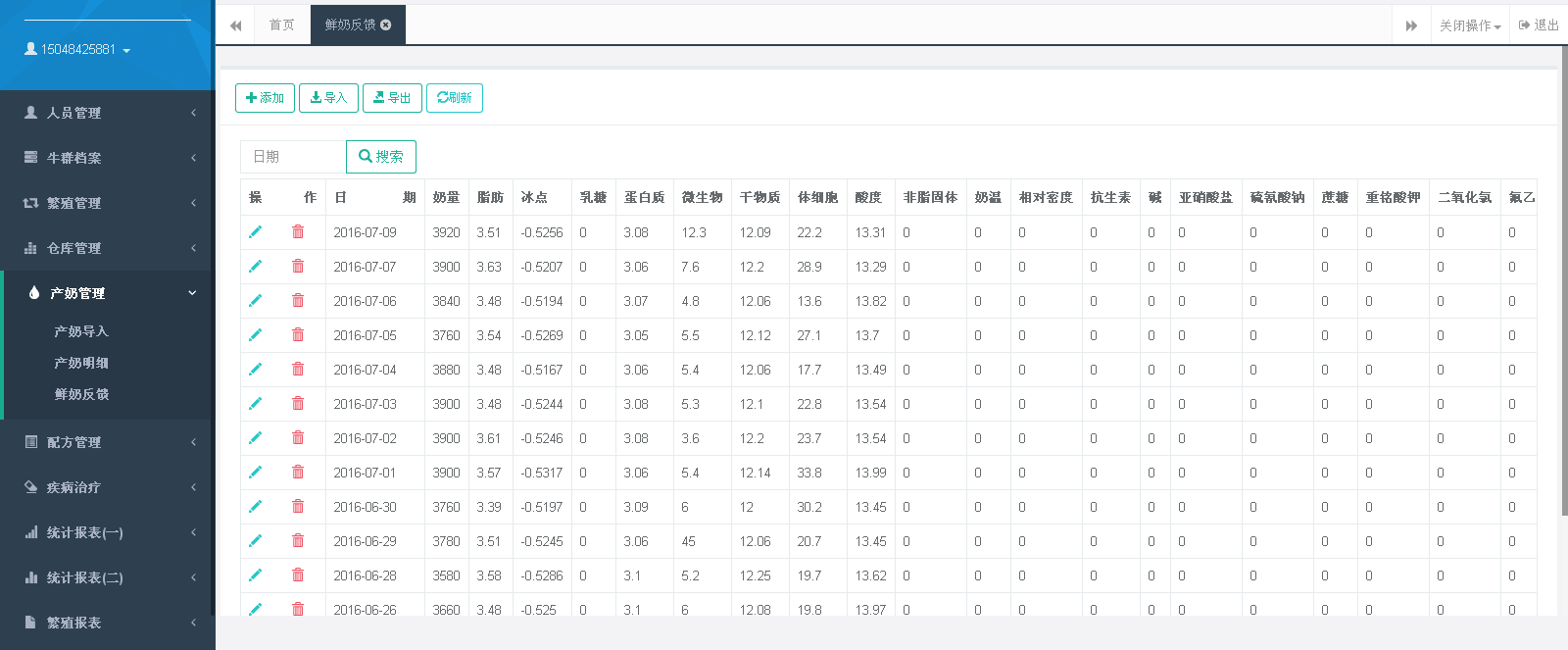Edit the 2016-07-04 row with pencil icon
The height and width of the screenshot is (650, 1568).
pos(255,370)
